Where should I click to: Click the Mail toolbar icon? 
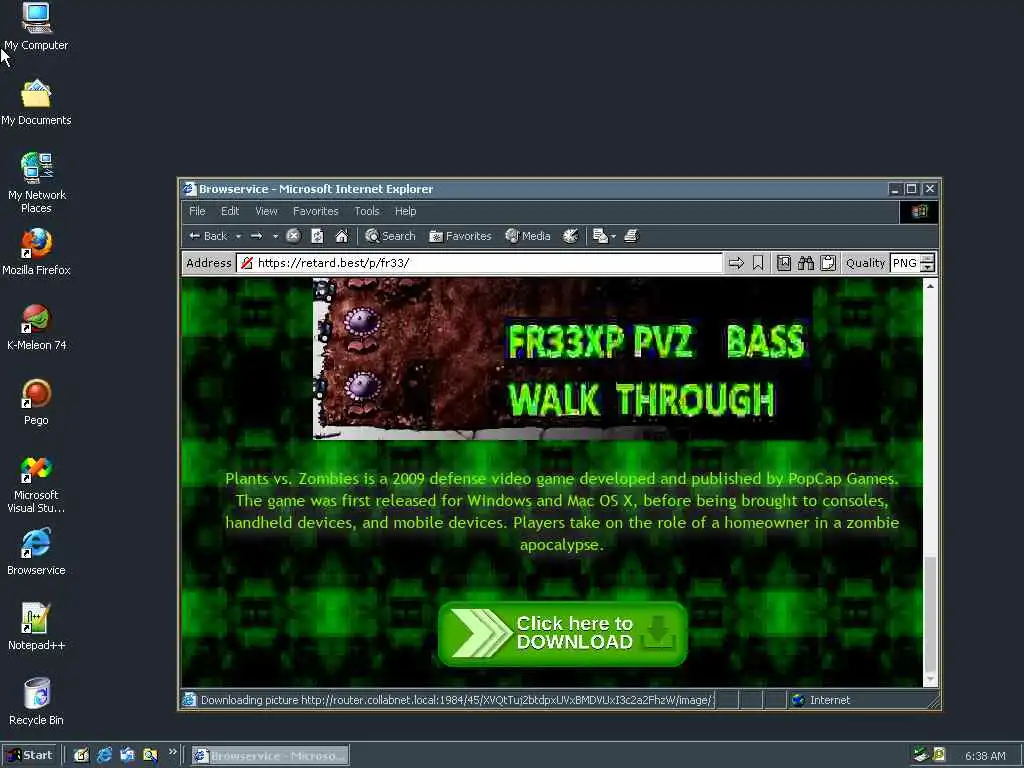[600, 236]
